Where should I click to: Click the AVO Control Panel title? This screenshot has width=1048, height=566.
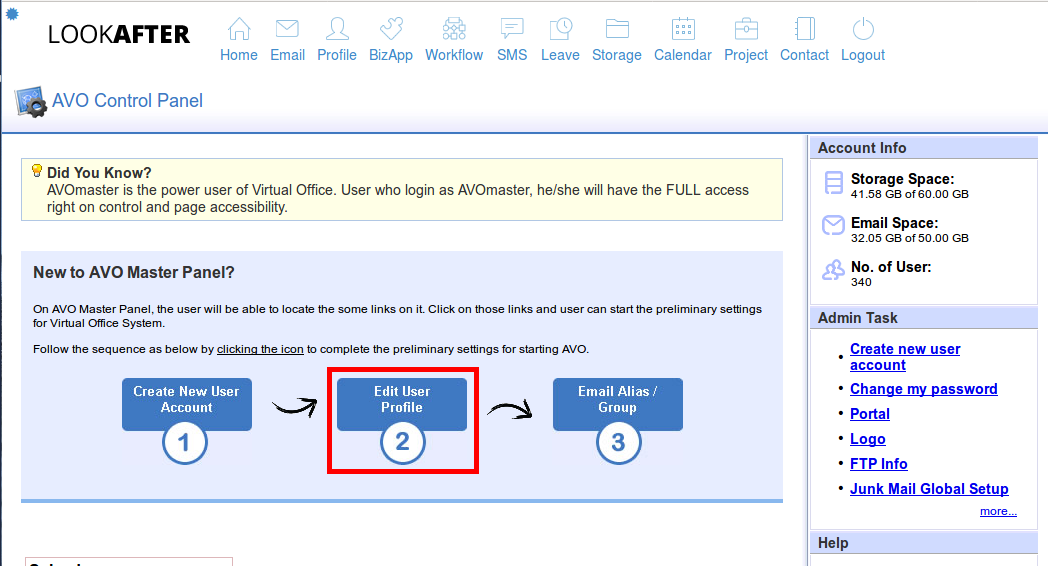point(127,100)
